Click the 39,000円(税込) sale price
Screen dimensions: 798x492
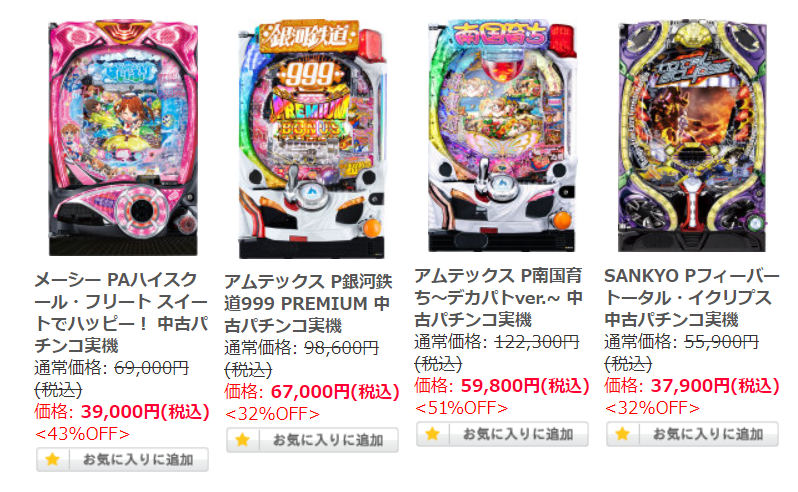(x=145, y=412)
